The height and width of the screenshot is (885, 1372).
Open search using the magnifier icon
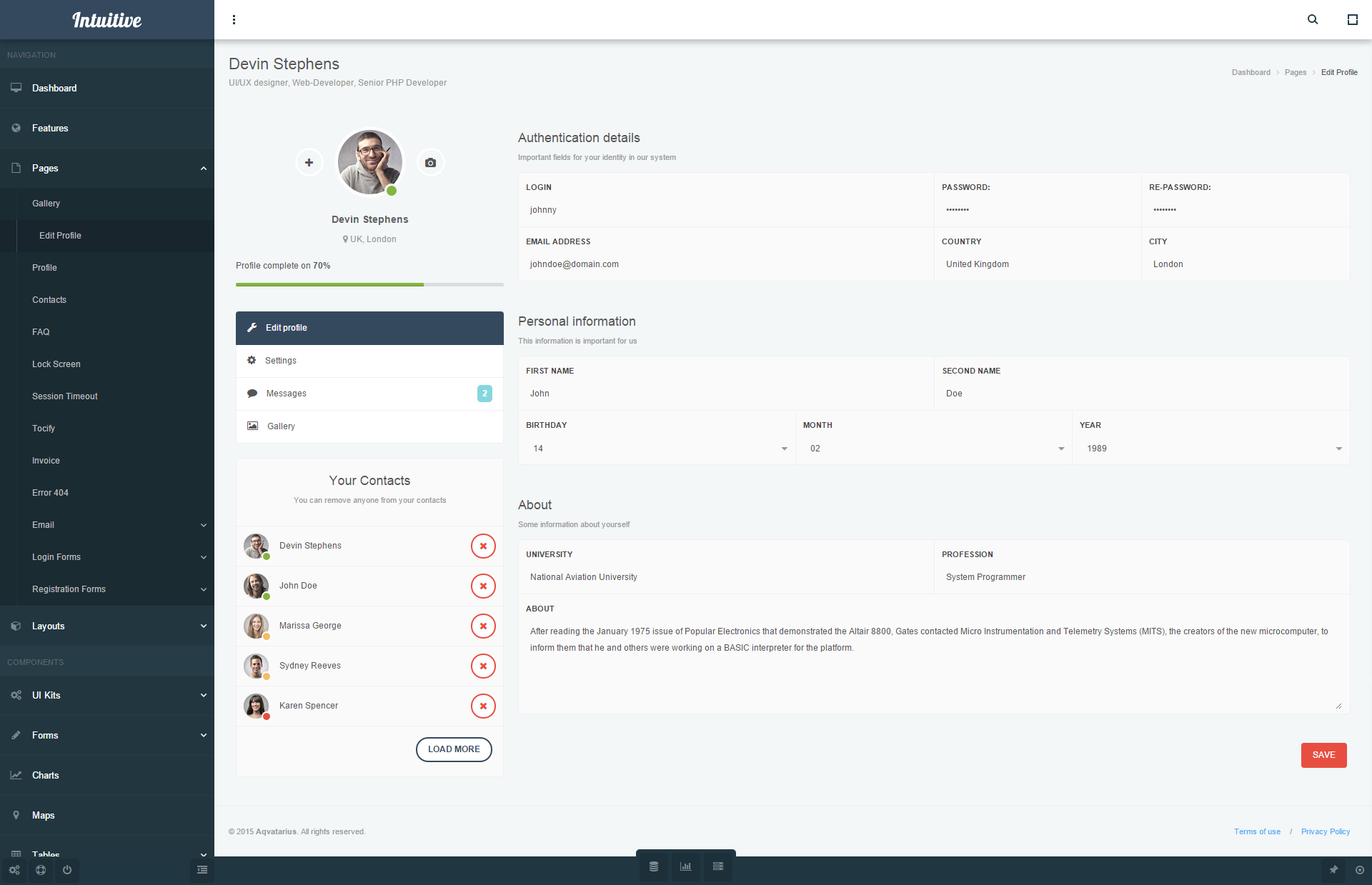1313,19
